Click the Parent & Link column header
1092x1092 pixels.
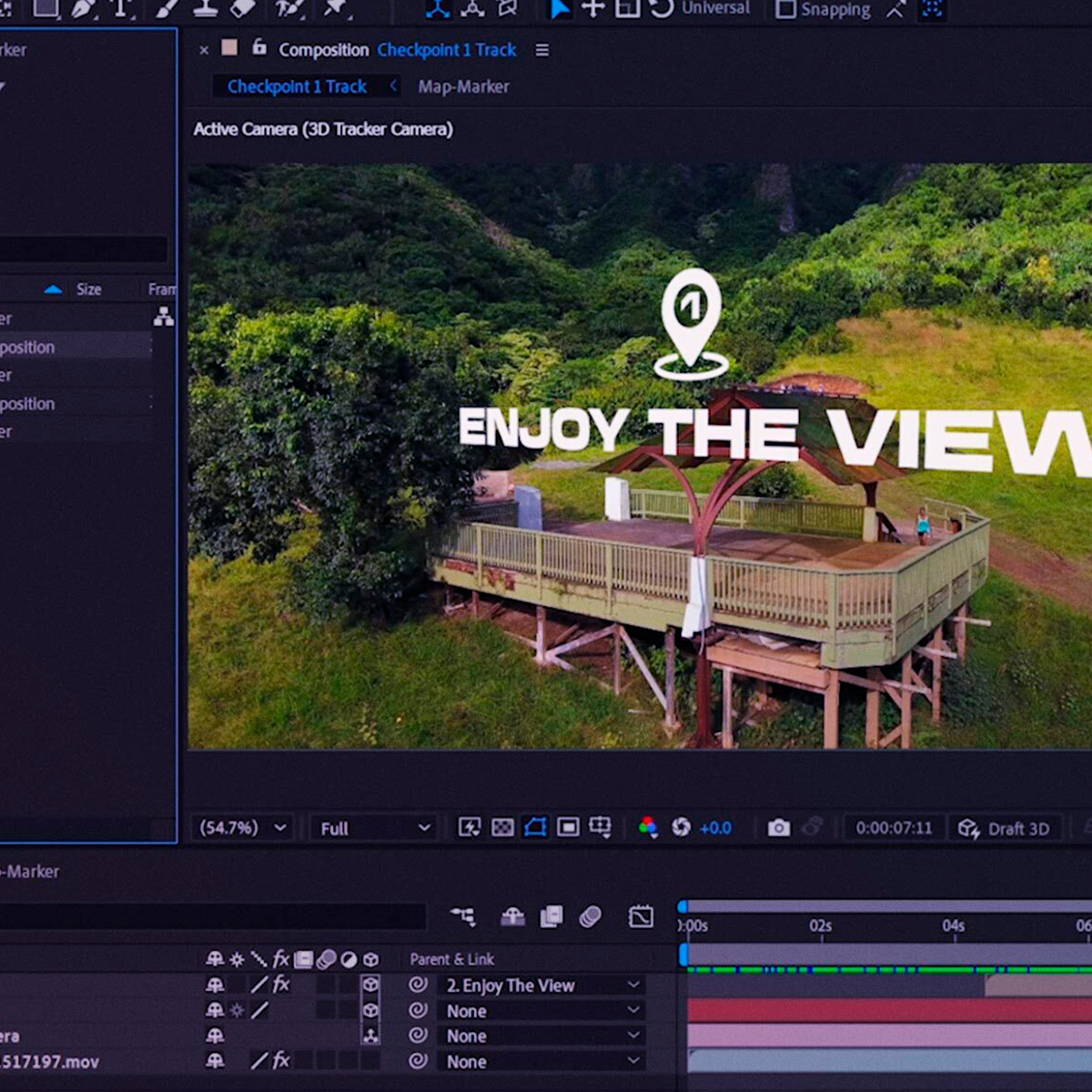[x=451, y=959]
